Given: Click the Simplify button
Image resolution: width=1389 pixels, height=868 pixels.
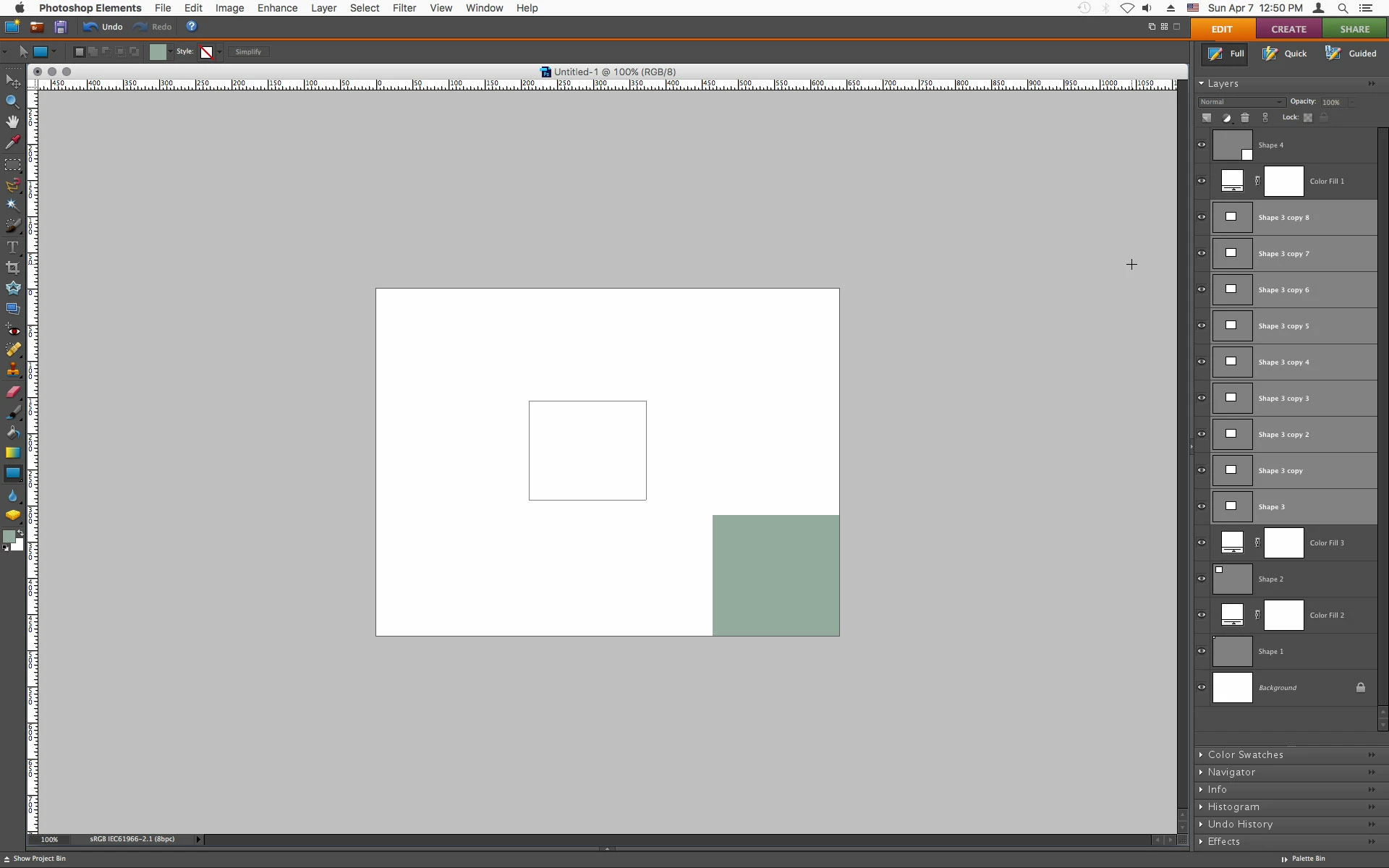Looking at the screenshot, I should [248, 52].
